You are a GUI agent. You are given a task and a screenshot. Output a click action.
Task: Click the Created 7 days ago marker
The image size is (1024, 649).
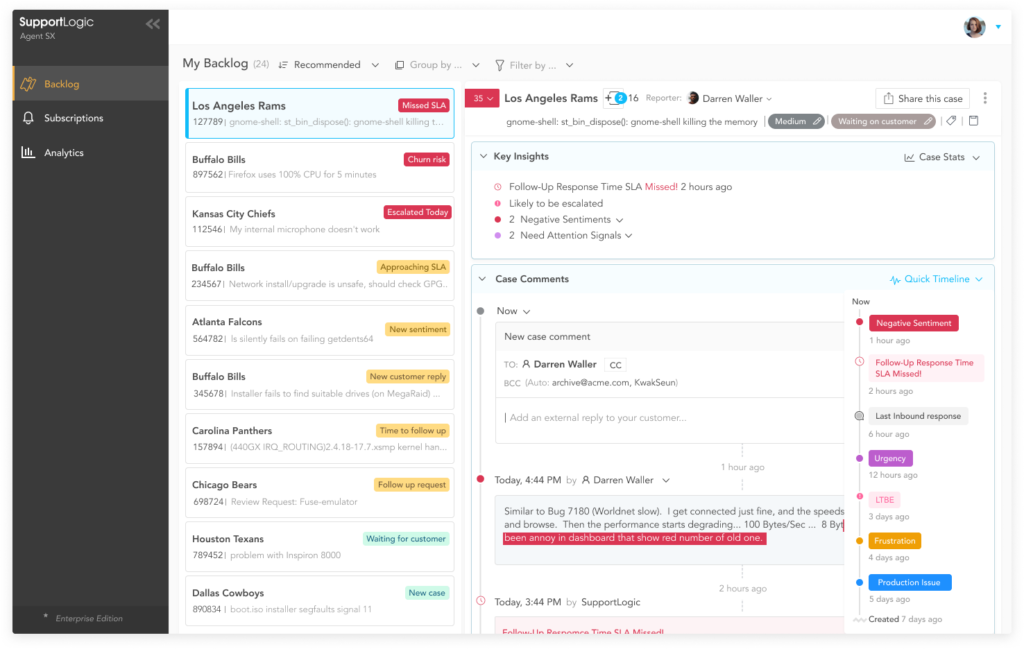[904, 619]
